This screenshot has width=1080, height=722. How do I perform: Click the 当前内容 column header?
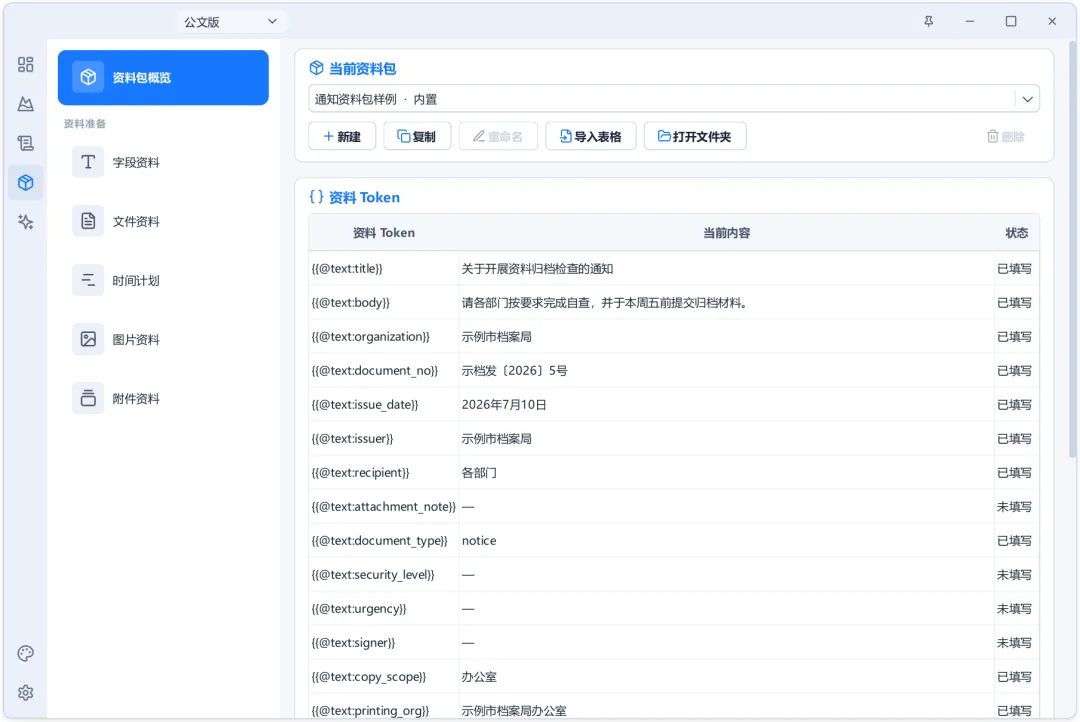(727, 233)
